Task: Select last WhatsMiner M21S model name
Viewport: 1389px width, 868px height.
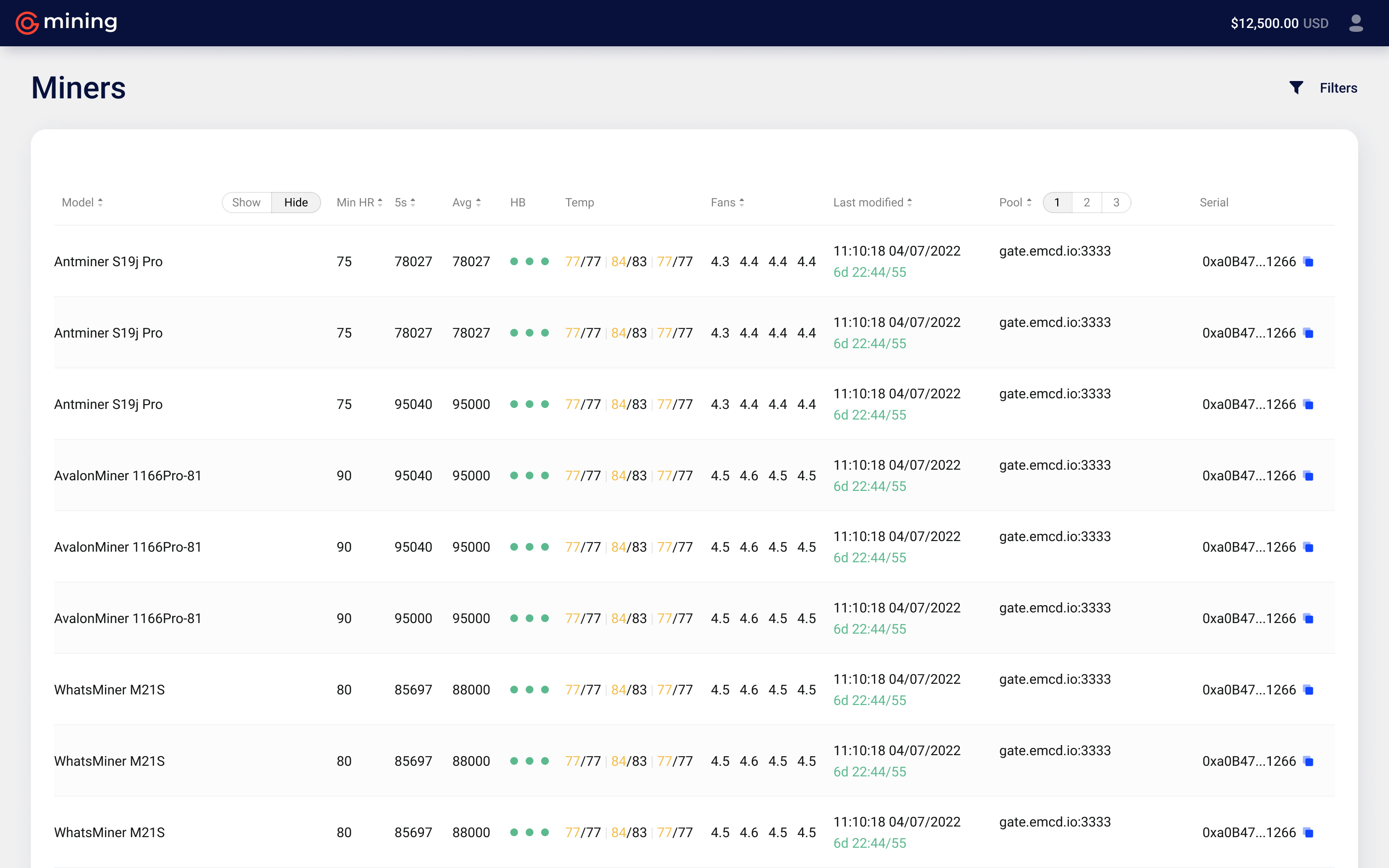Action: [109, 832]
